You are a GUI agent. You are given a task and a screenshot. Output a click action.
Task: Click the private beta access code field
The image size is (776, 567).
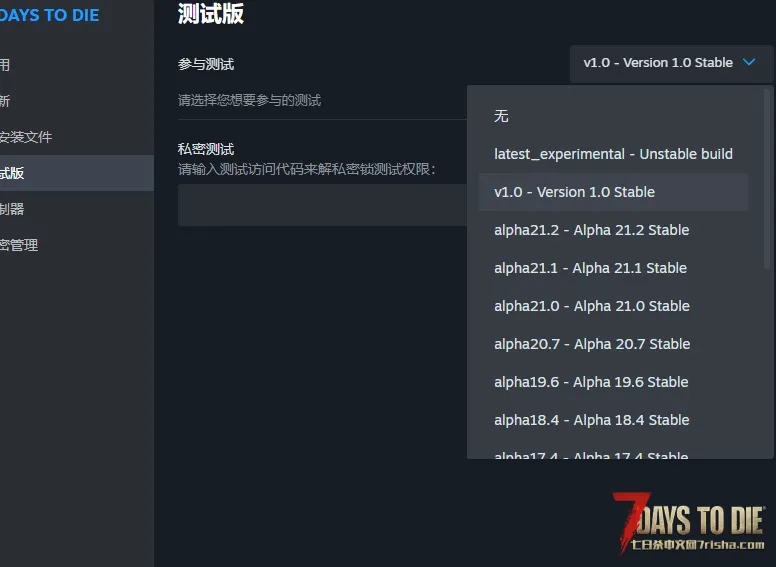click(x=322, y=205)
